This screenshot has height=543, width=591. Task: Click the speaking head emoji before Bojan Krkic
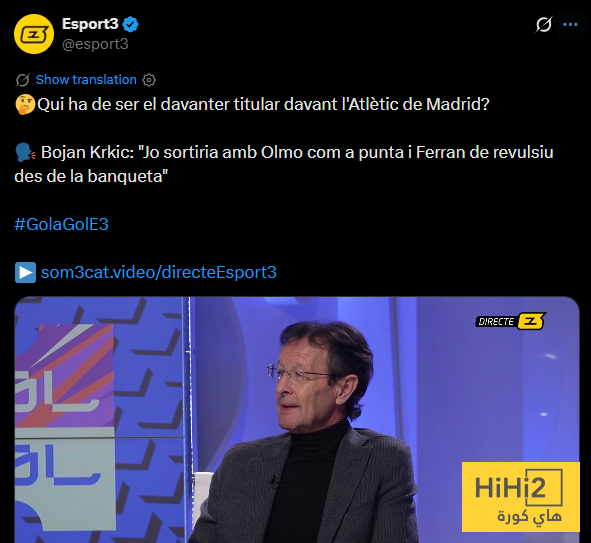(x=25, y=152)
